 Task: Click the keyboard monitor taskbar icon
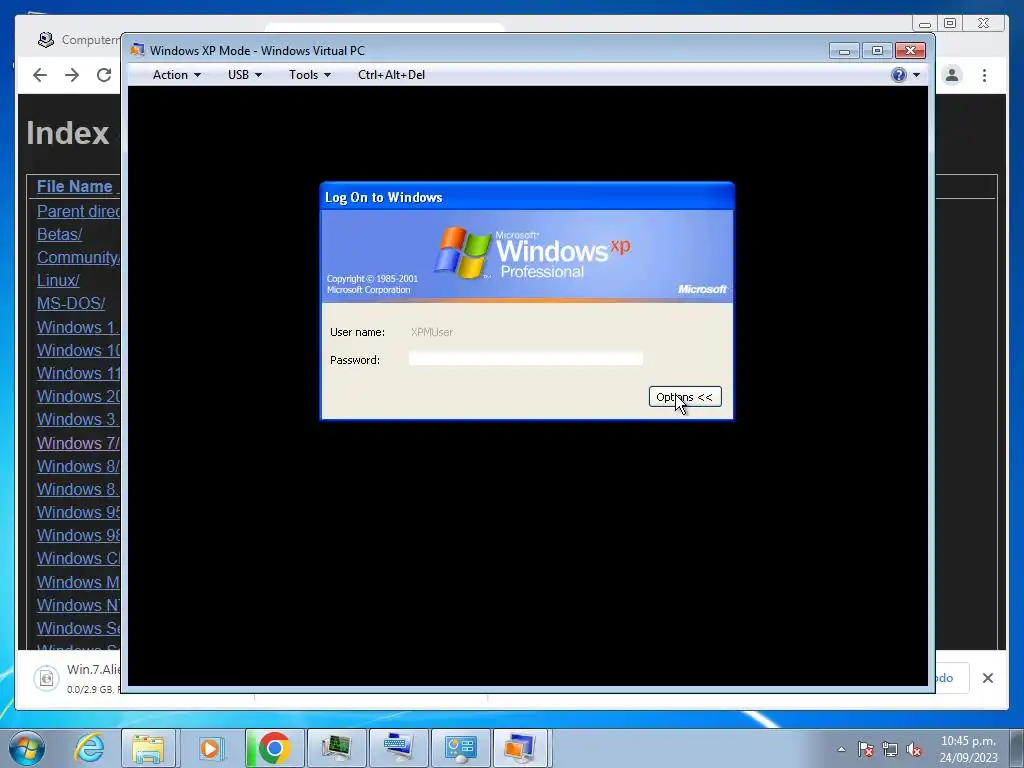point(398,748)
